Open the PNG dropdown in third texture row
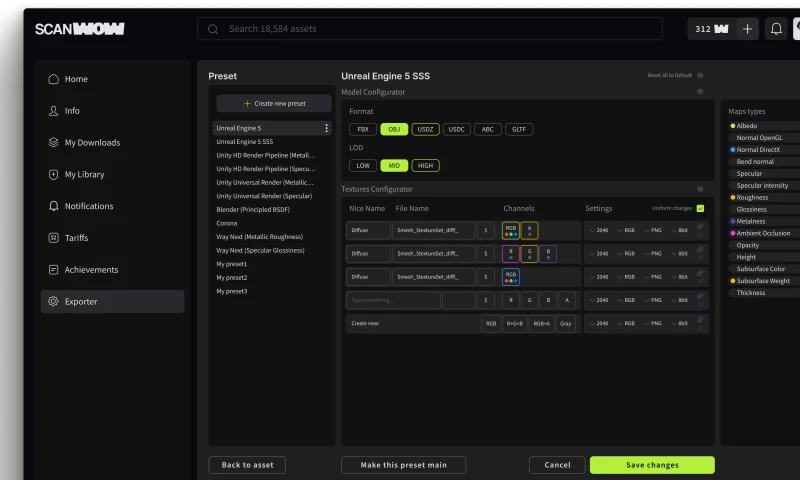This screenshot has width=800, height=480. point(653,277)
